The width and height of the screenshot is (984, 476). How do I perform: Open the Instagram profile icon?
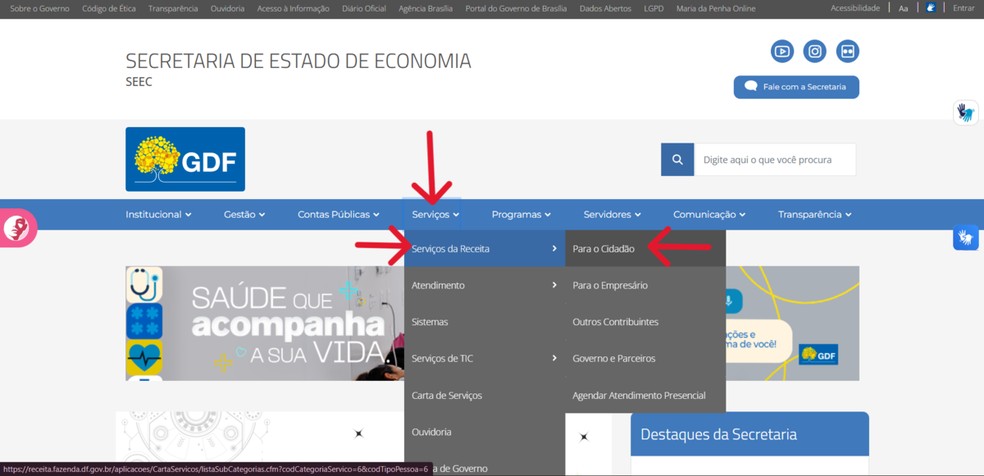pyautogui.click(x=815, y=51)
